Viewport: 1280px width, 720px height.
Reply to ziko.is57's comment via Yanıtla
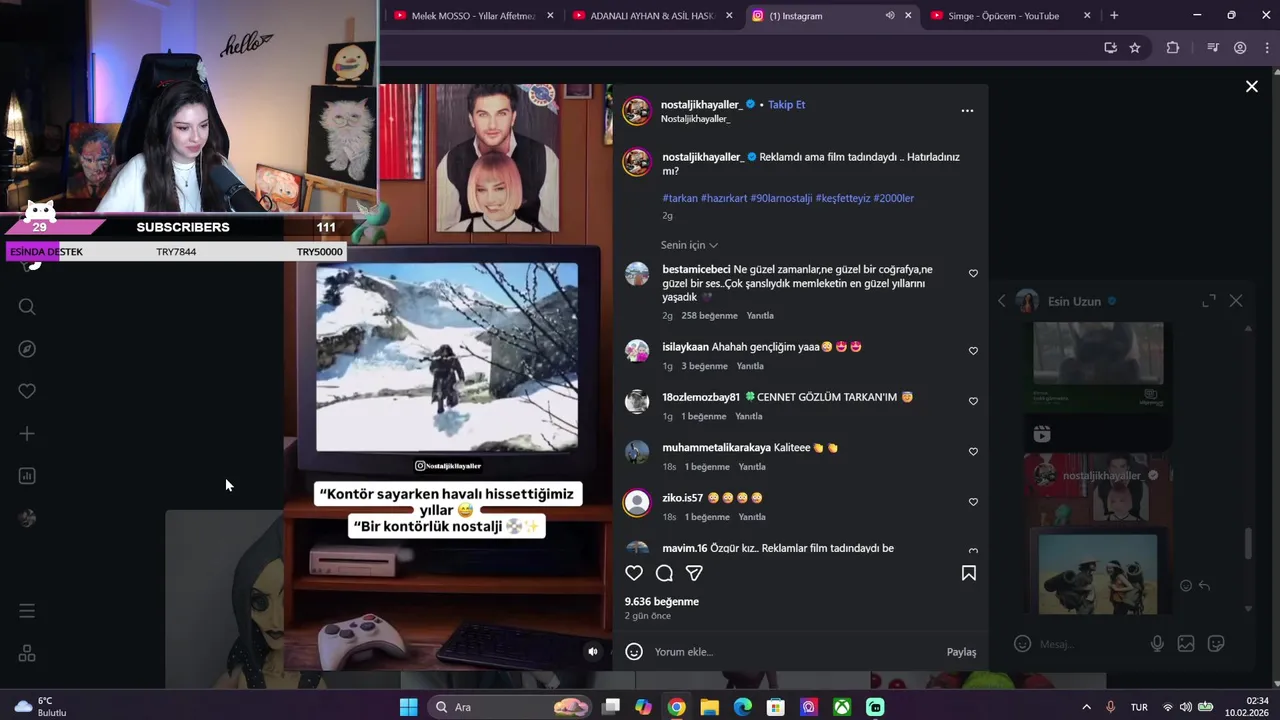pos(752,517)
